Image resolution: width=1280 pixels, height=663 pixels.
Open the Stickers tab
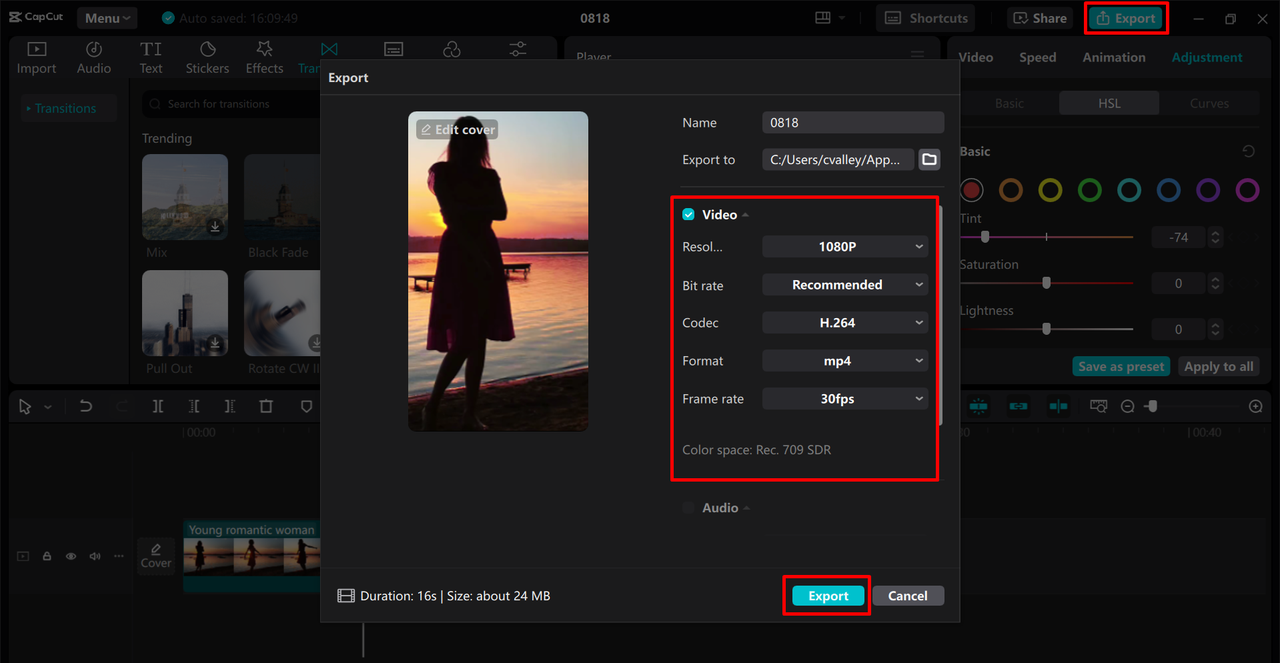207,58
